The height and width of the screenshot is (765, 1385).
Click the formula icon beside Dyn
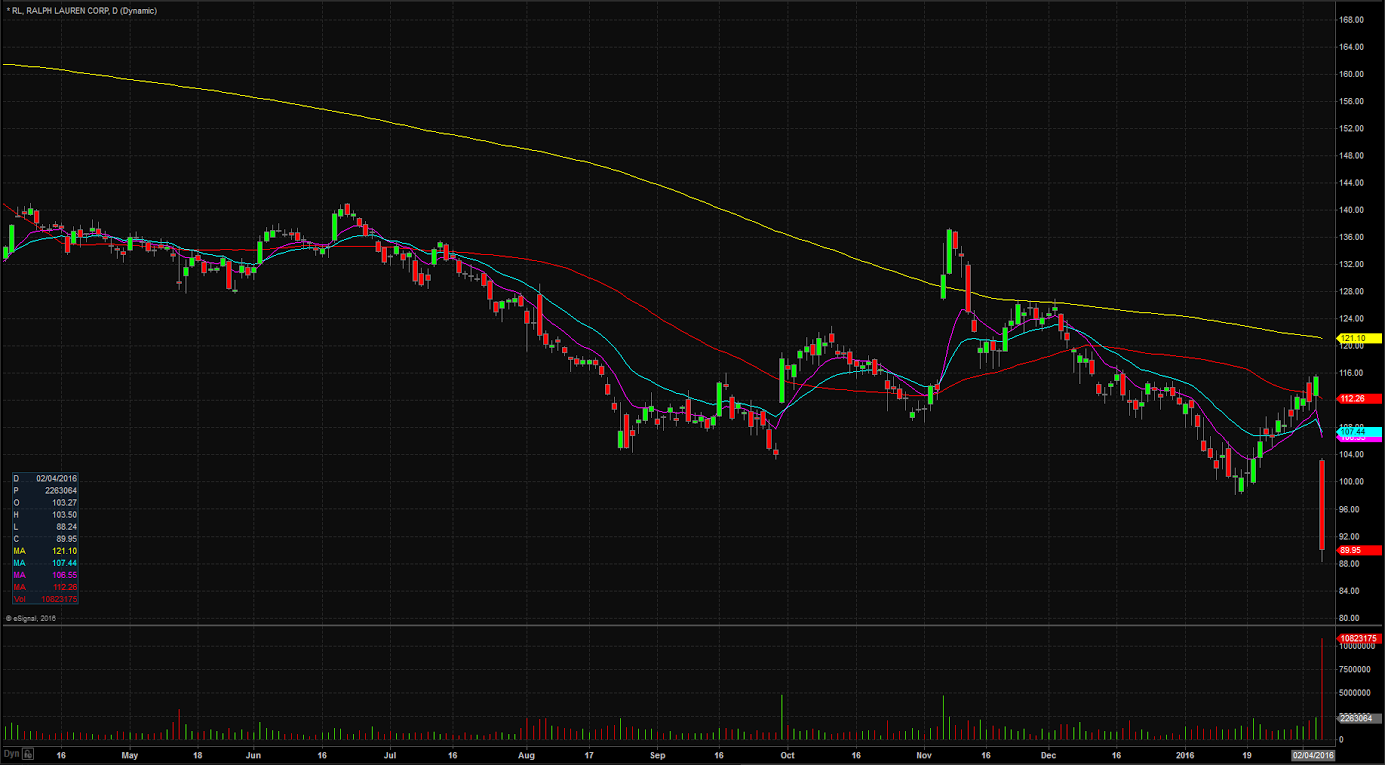[x=29, y=753]
